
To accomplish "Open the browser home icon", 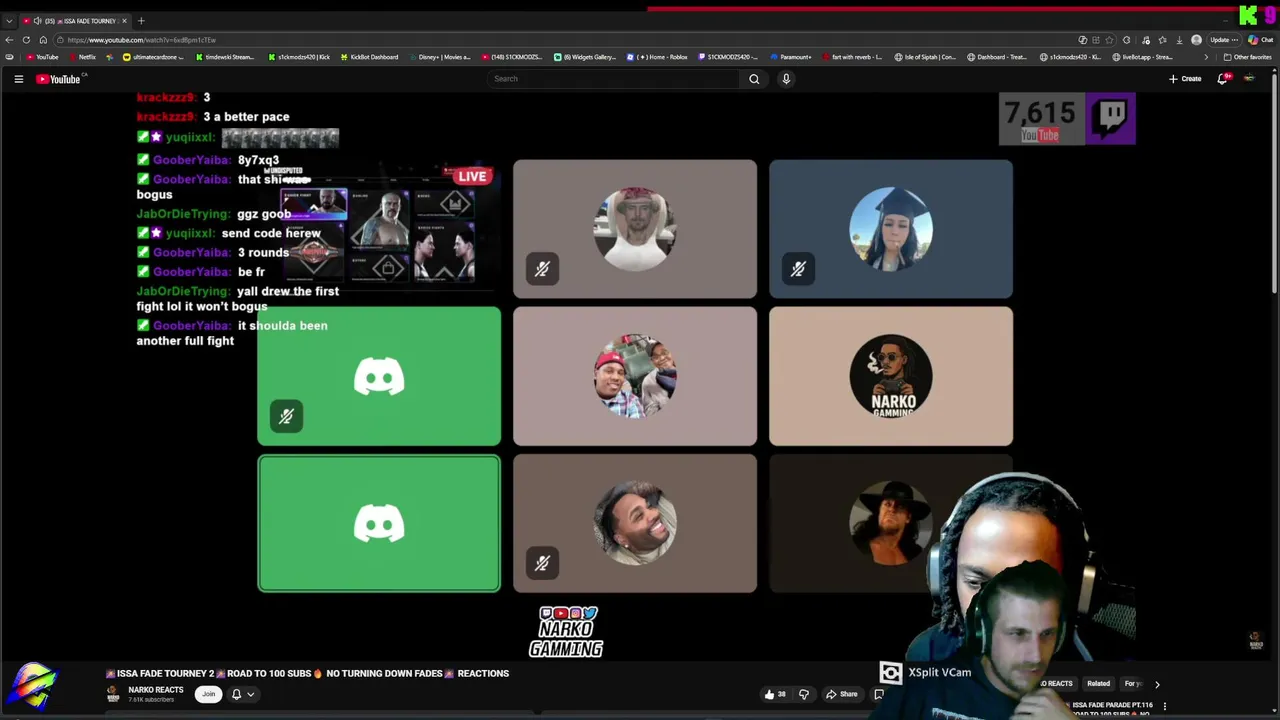I will (43, 40).
